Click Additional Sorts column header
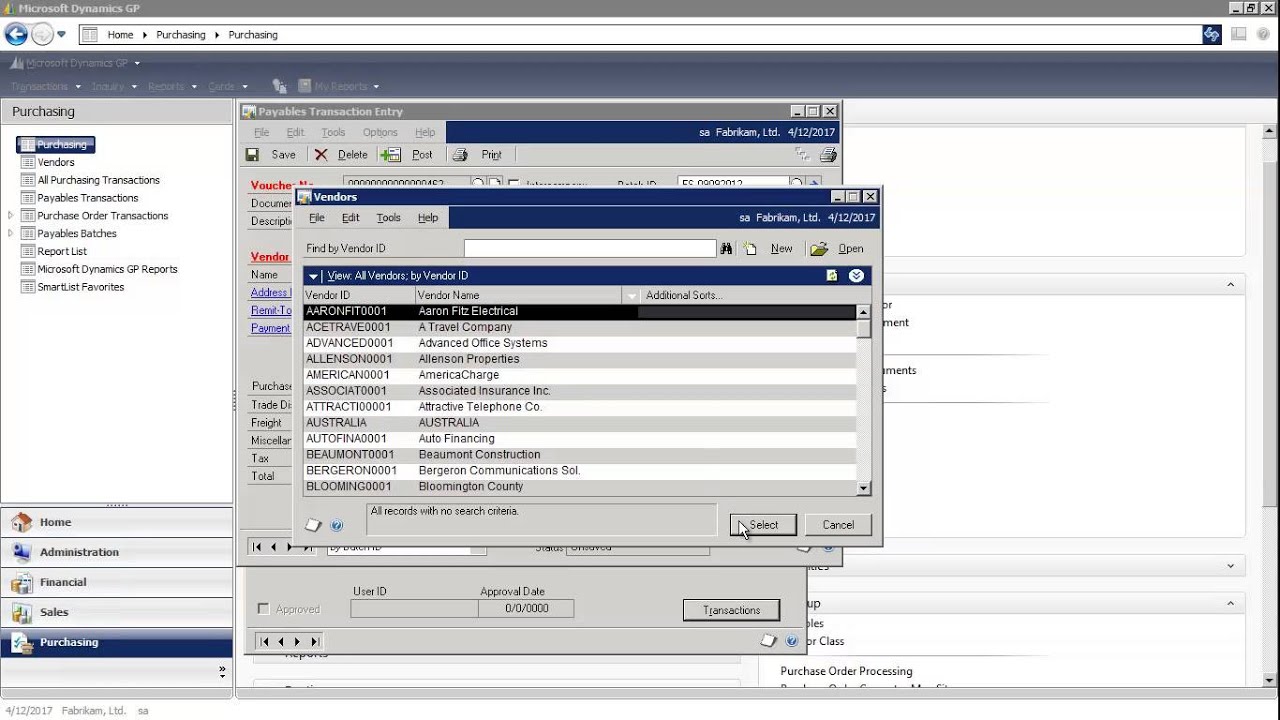 [684, 295]
